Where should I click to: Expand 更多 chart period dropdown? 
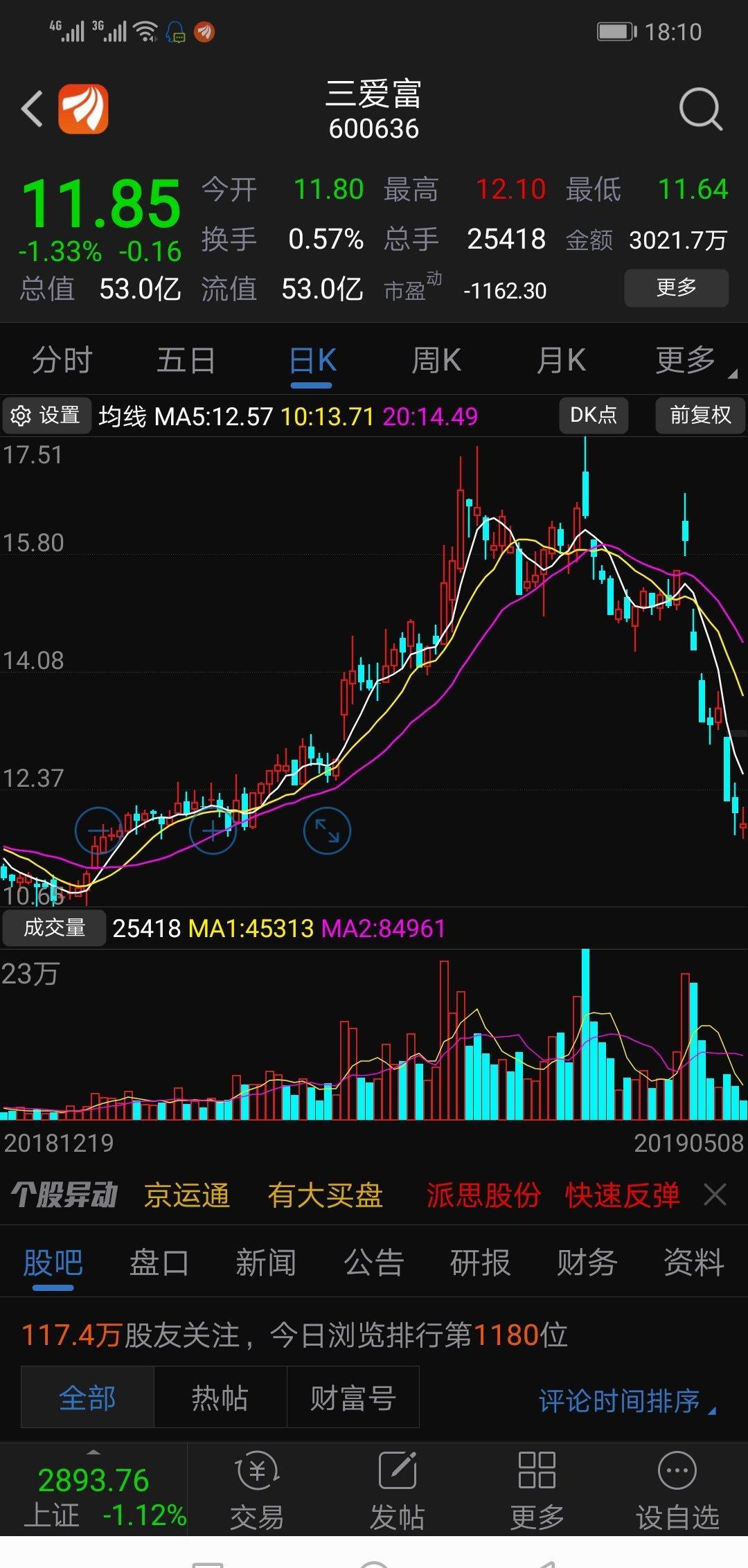pyautogui.click(x=694, y=360)
